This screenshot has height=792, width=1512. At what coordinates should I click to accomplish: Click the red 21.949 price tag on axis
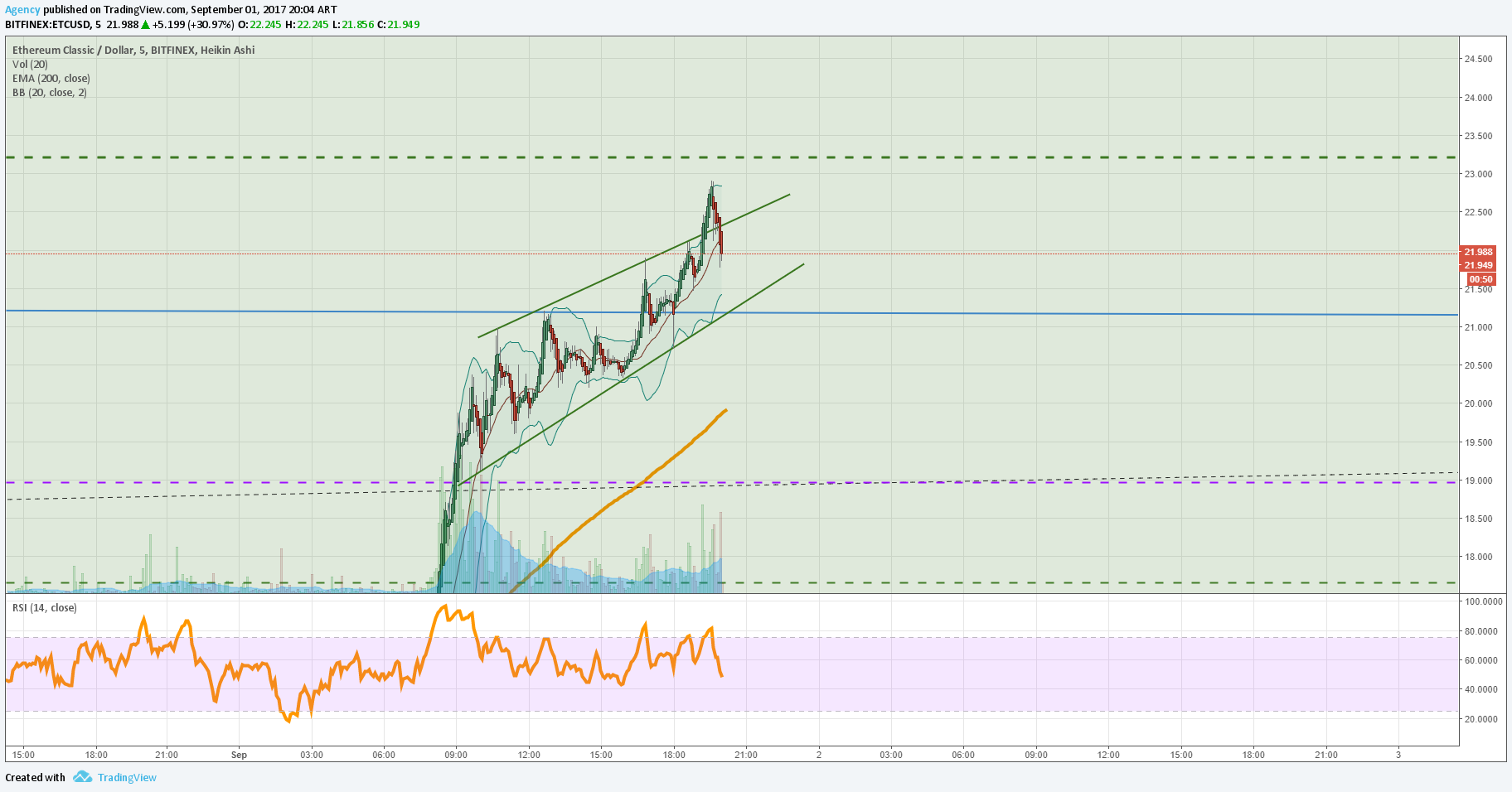click(x=1478, y=265)
